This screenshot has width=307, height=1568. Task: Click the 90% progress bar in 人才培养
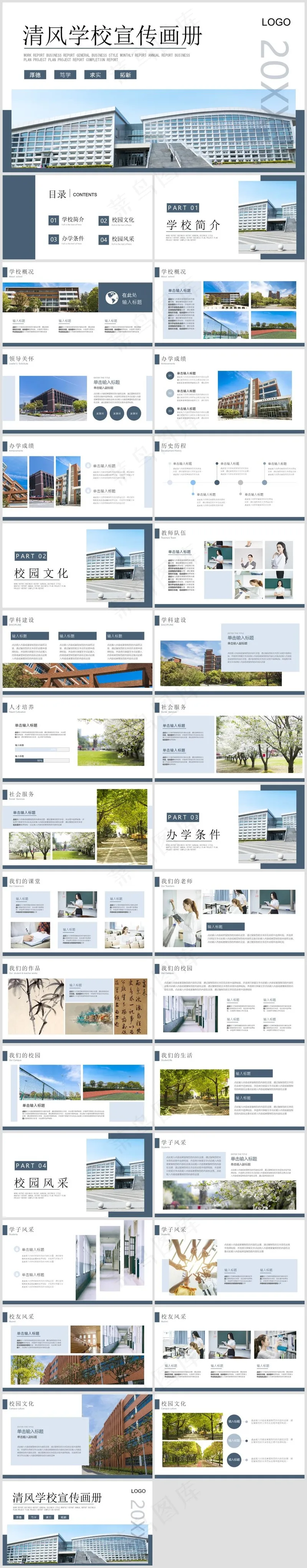(42, 760)
